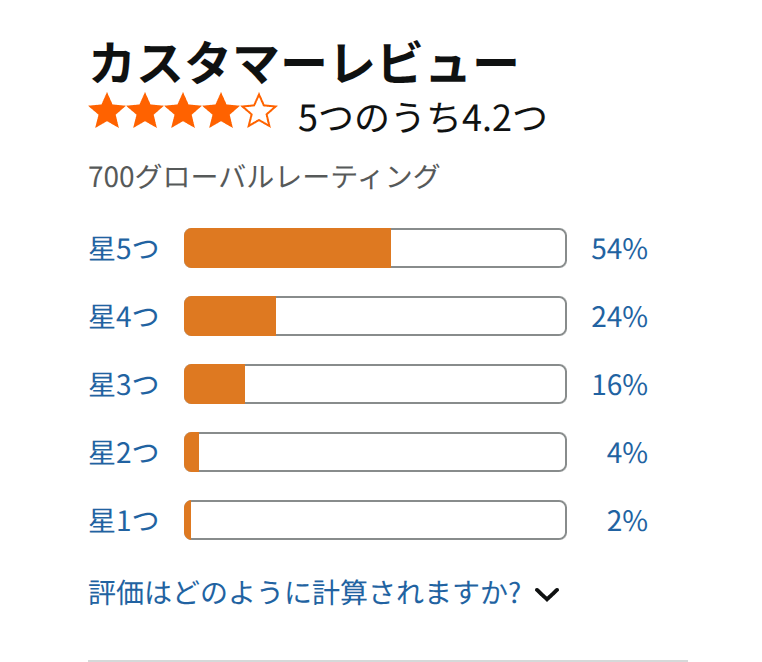This screenshot has height=662, width=762.
Task: Click the second filled orange star
Action: 145,111
